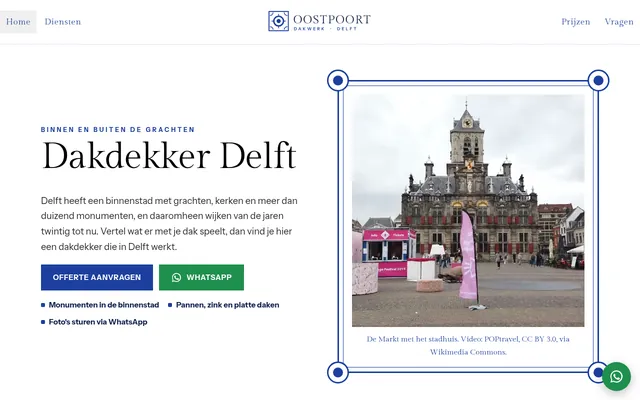Click the green WhatsApp button

coord(201,278)
